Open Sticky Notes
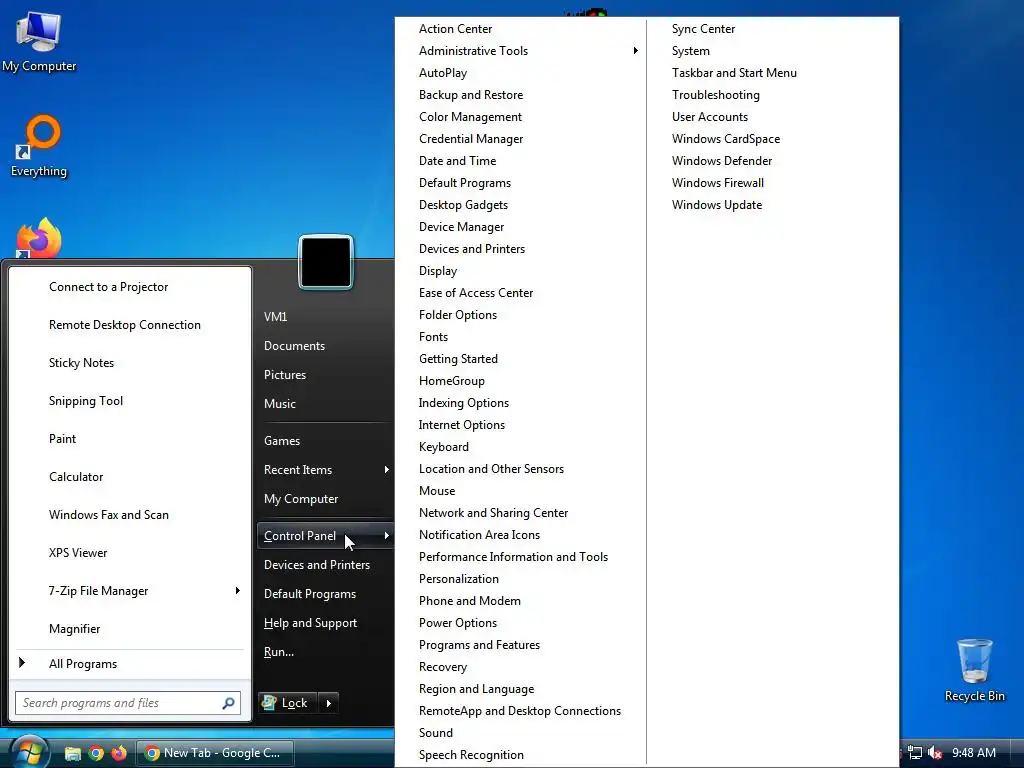This screenshot has width=1024, height=768. (x=82, y=363)
